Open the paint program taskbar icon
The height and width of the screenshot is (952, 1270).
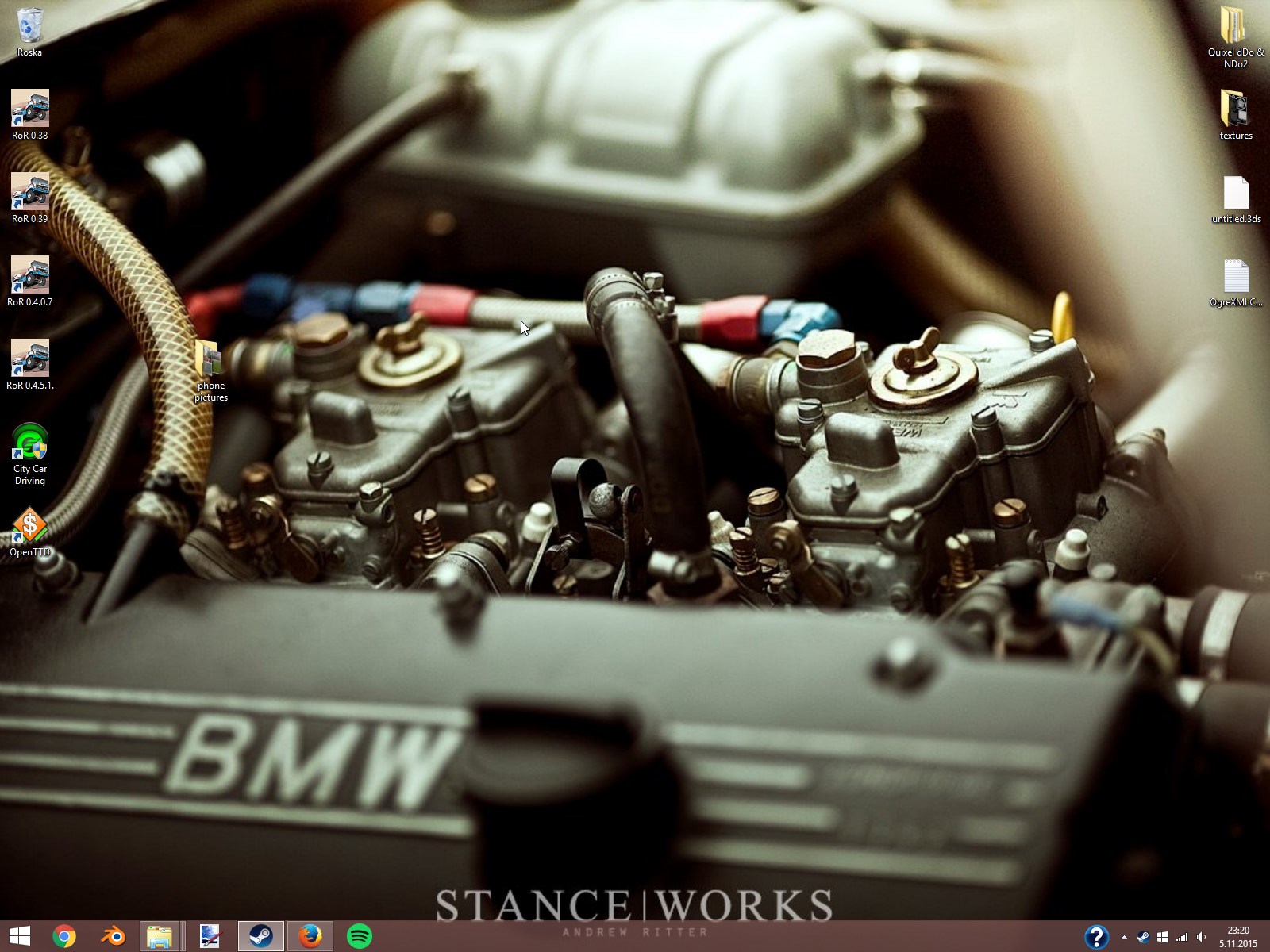[210, 936]
